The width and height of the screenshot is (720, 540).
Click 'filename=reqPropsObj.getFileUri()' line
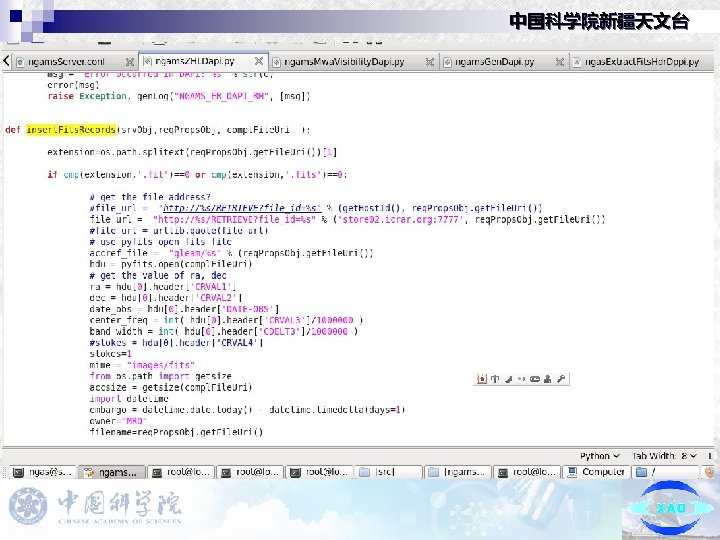[x=176, y=432]
